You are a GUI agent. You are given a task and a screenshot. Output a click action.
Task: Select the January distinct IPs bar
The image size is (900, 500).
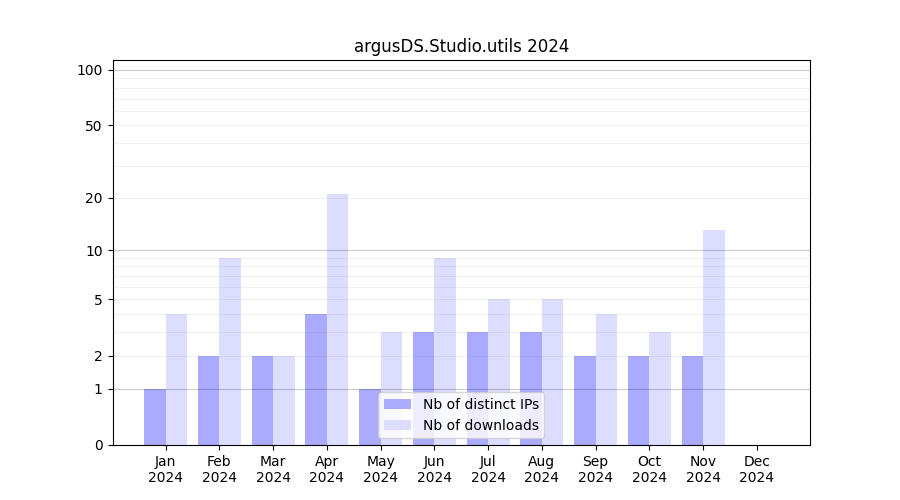(155, 417)
